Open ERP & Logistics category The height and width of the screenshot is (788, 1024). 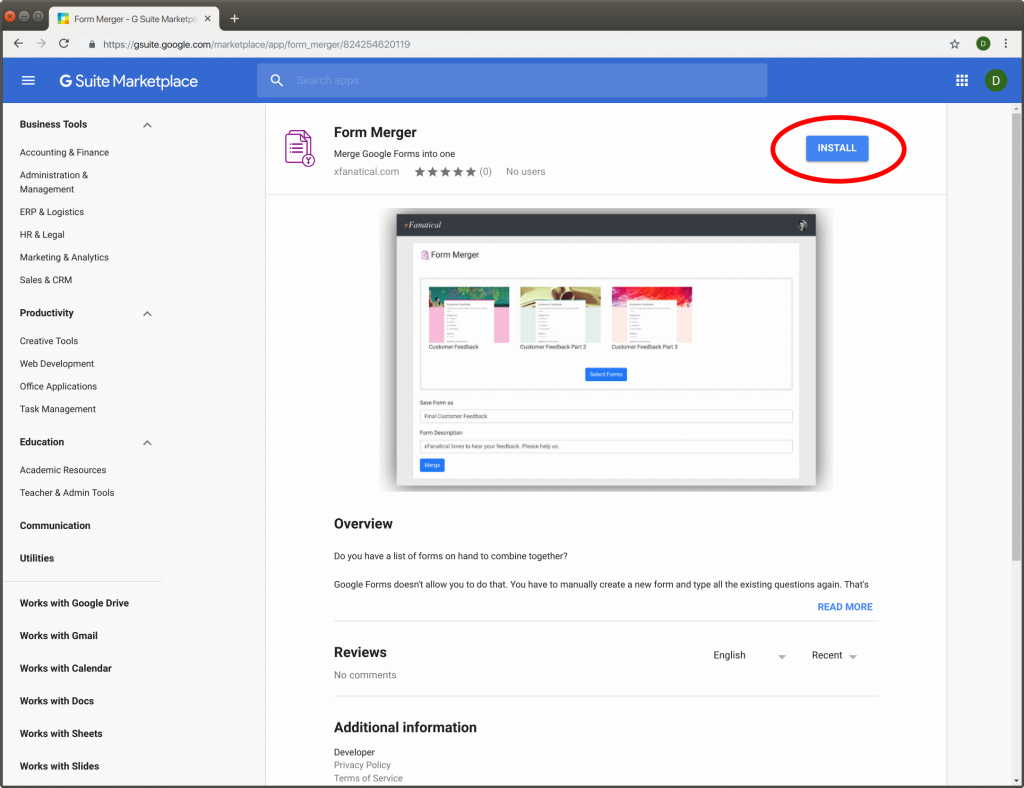52,212
